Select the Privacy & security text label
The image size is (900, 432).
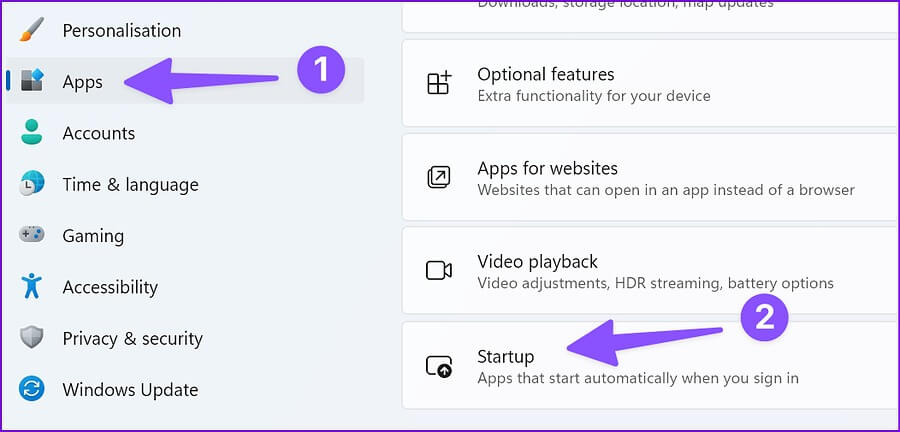click(x=133, y=338)
